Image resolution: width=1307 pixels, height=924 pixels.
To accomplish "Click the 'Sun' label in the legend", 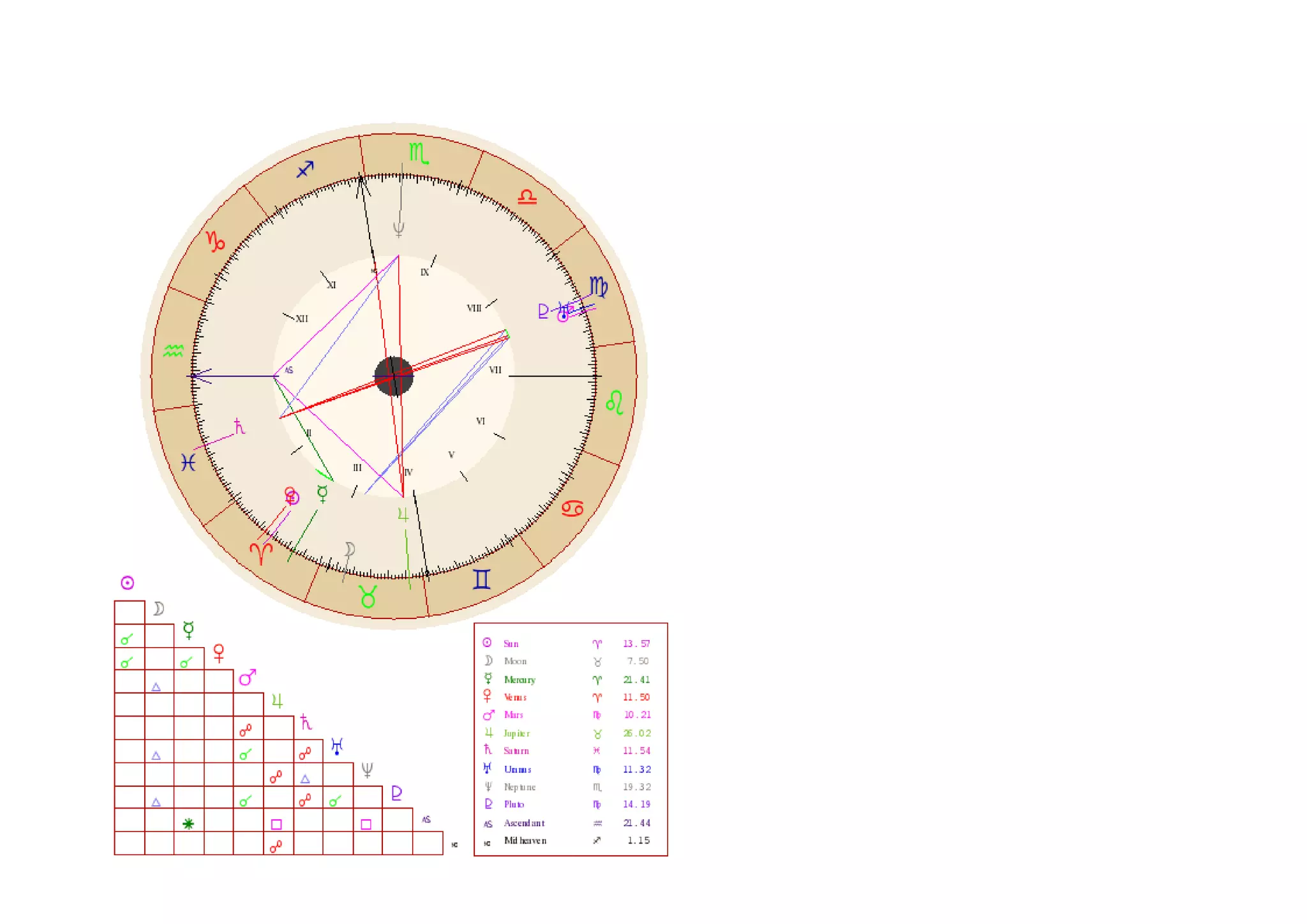I will click(511, 644).
